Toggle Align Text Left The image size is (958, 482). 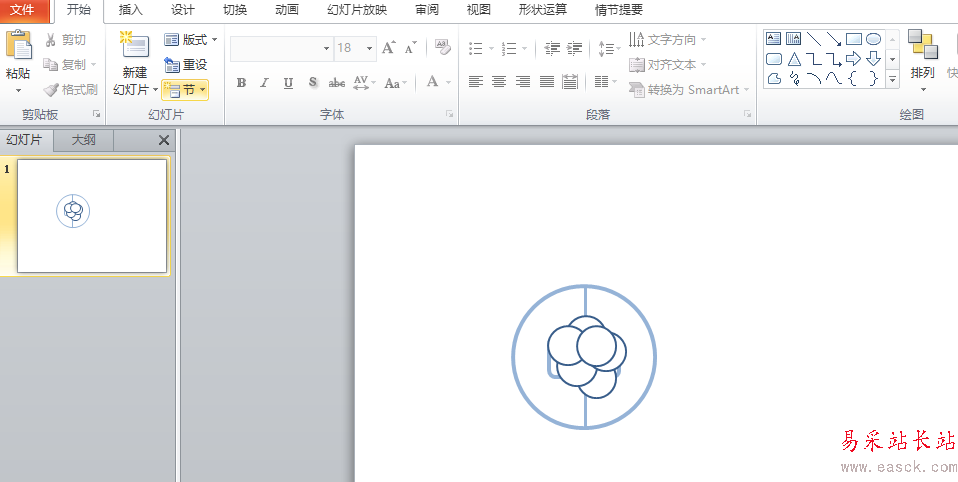pos(476,81)
